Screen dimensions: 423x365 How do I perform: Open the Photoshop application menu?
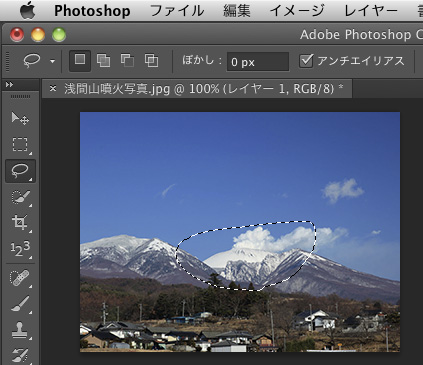(x=92, y=11)
